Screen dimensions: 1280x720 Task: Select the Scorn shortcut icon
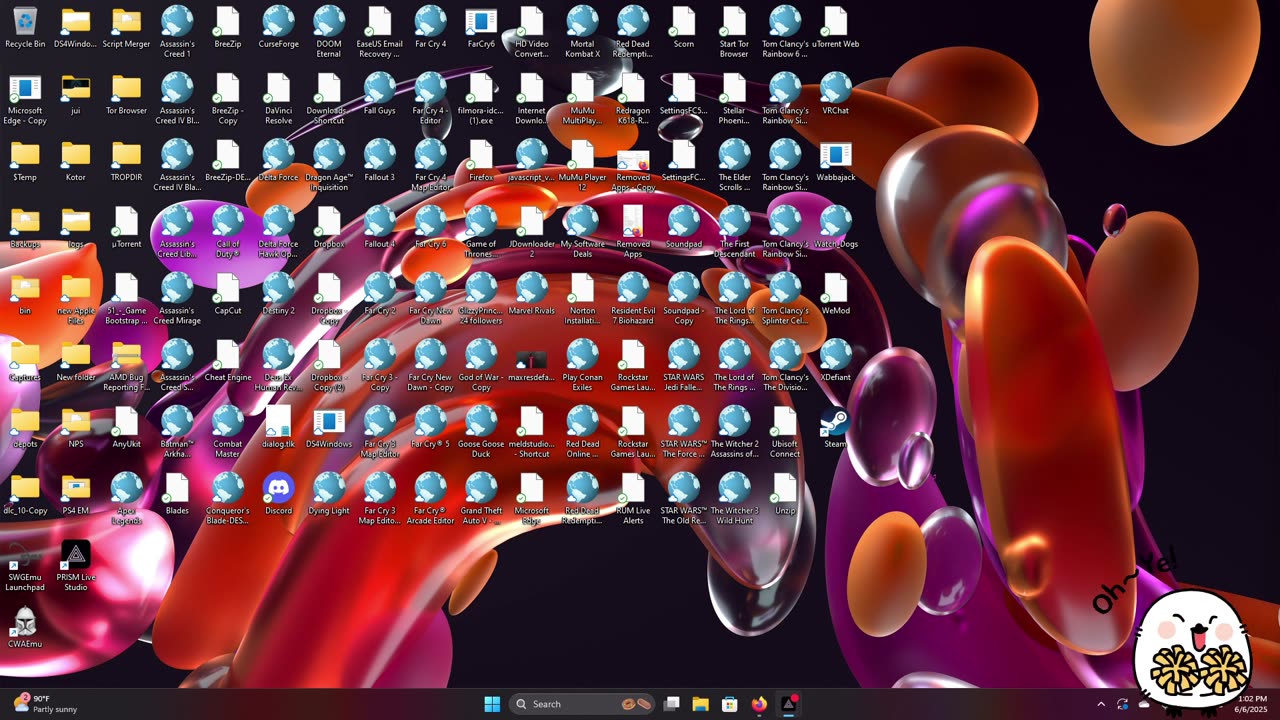tap(684, 28)
